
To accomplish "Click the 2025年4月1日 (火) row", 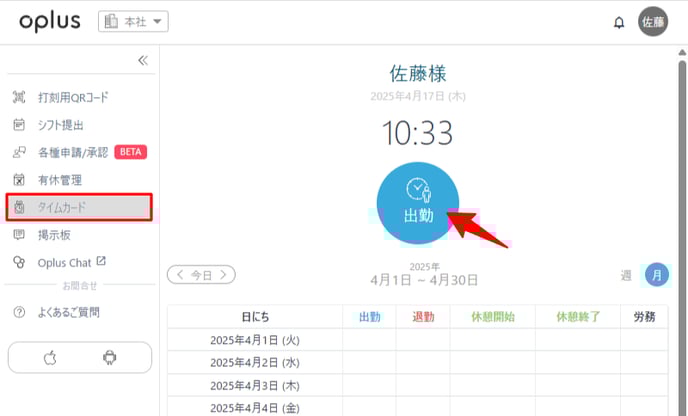I will [x=254, y=340].
